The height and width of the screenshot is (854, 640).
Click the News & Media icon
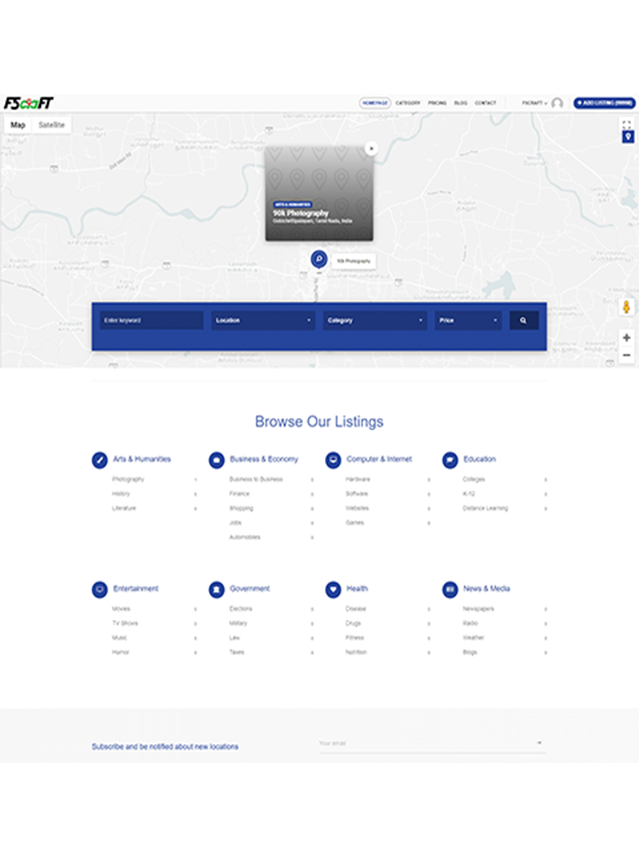point(450,590)
